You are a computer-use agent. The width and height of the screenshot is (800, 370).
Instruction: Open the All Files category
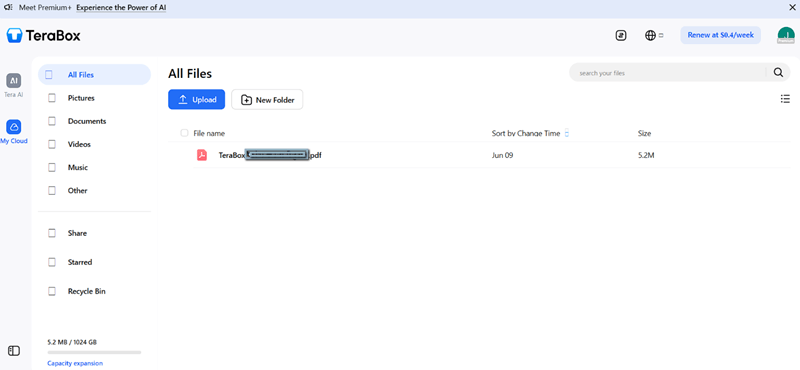click(94, 75)
